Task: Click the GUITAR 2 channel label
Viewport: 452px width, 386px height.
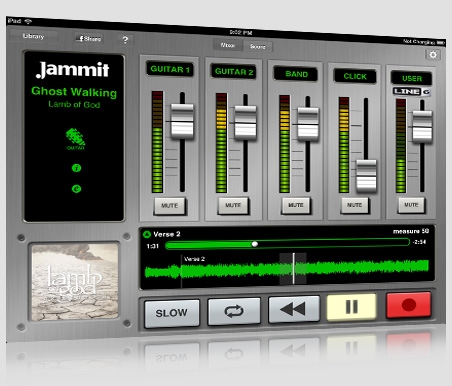Action: 234,72
